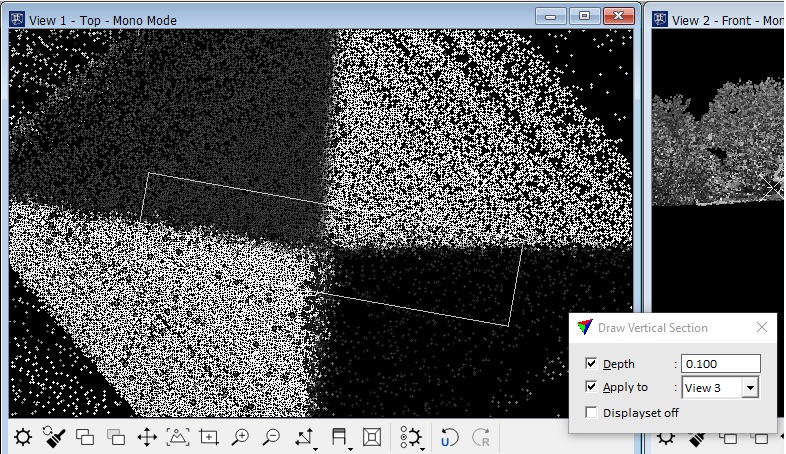Click the View 1 - Top - Mono Mode title
This screenshot has width=786, height=454.
[x=103, y=21]
